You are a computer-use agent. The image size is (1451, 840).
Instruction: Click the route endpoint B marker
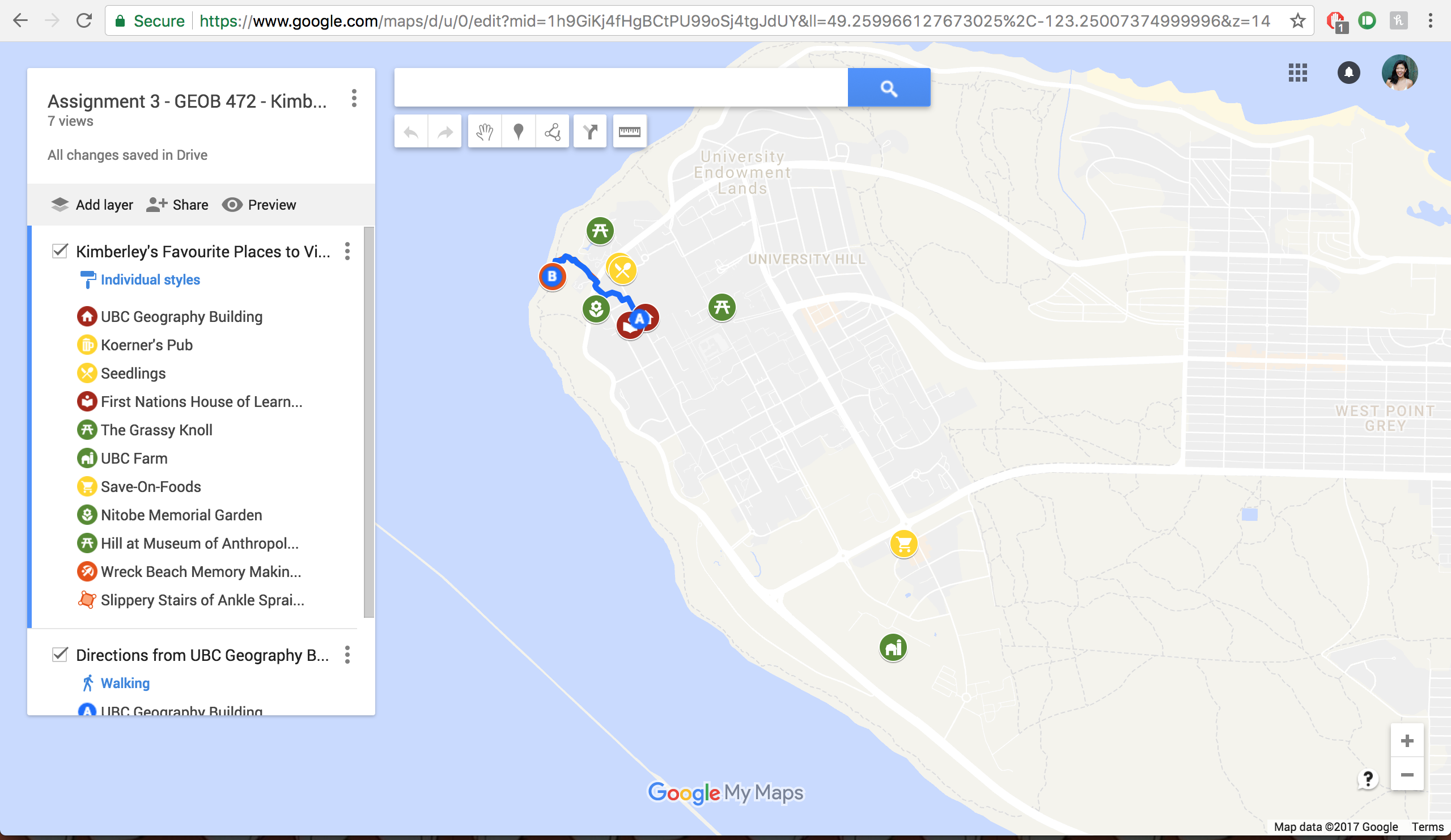click(x=552, y=277)
